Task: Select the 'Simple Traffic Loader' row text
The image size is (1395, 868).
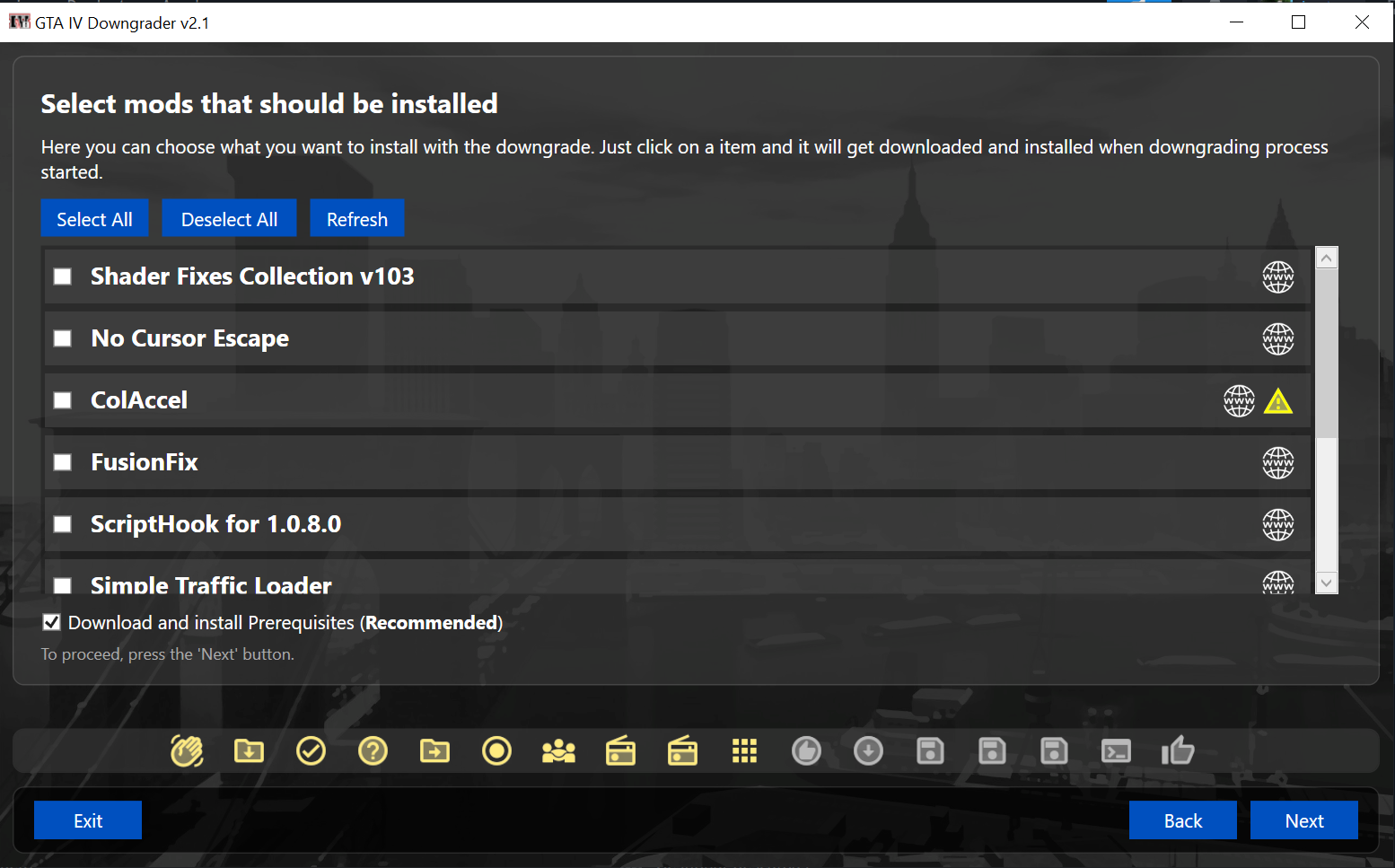Action: [x=212, y=585]
